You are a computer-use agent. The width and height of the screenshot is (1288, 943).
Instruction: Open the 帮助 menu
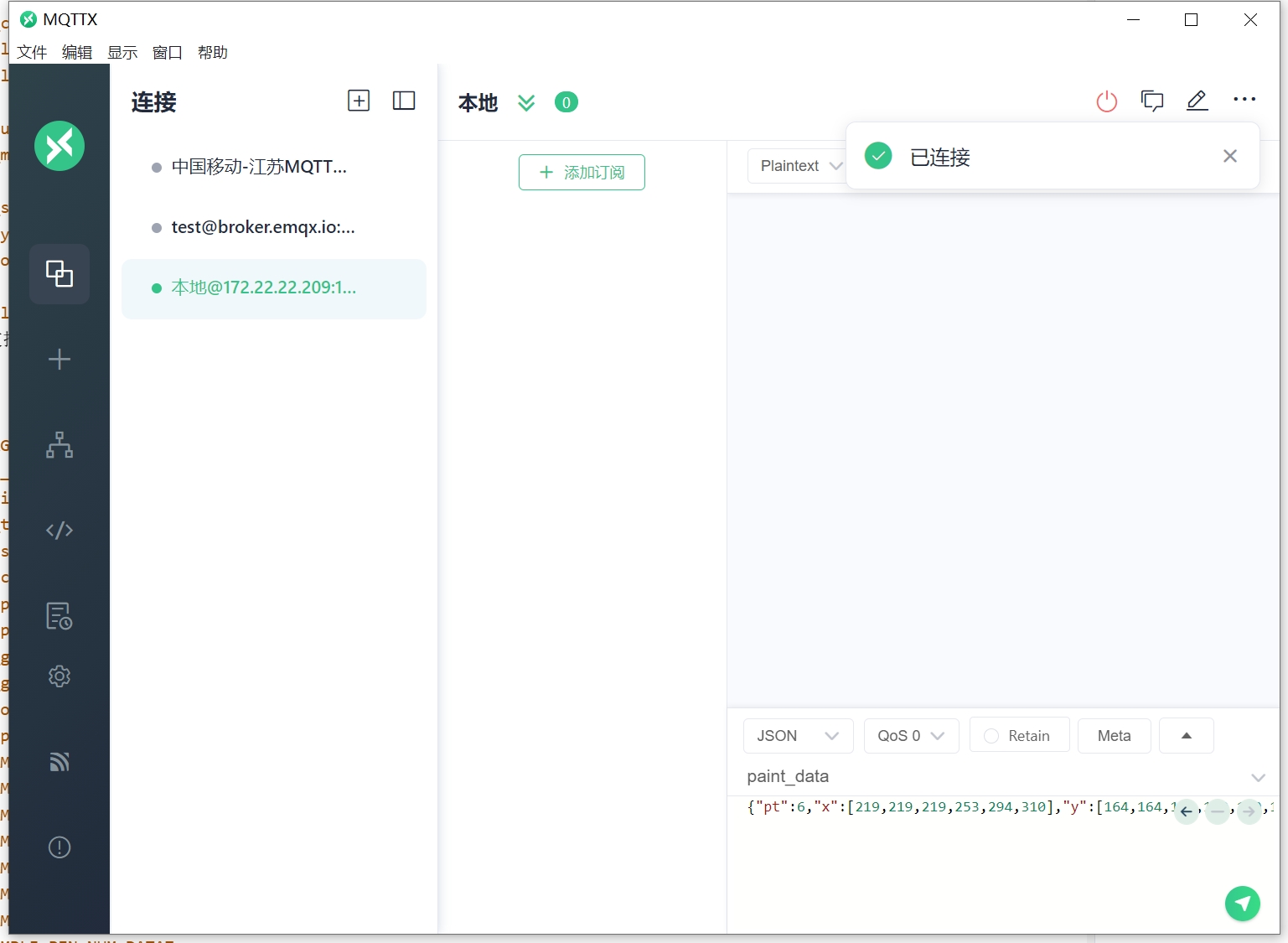(x=213, y=52)
